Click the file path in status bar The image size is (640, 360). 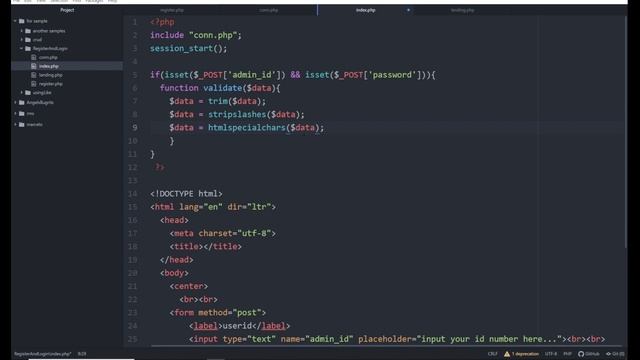click(43, 354)
